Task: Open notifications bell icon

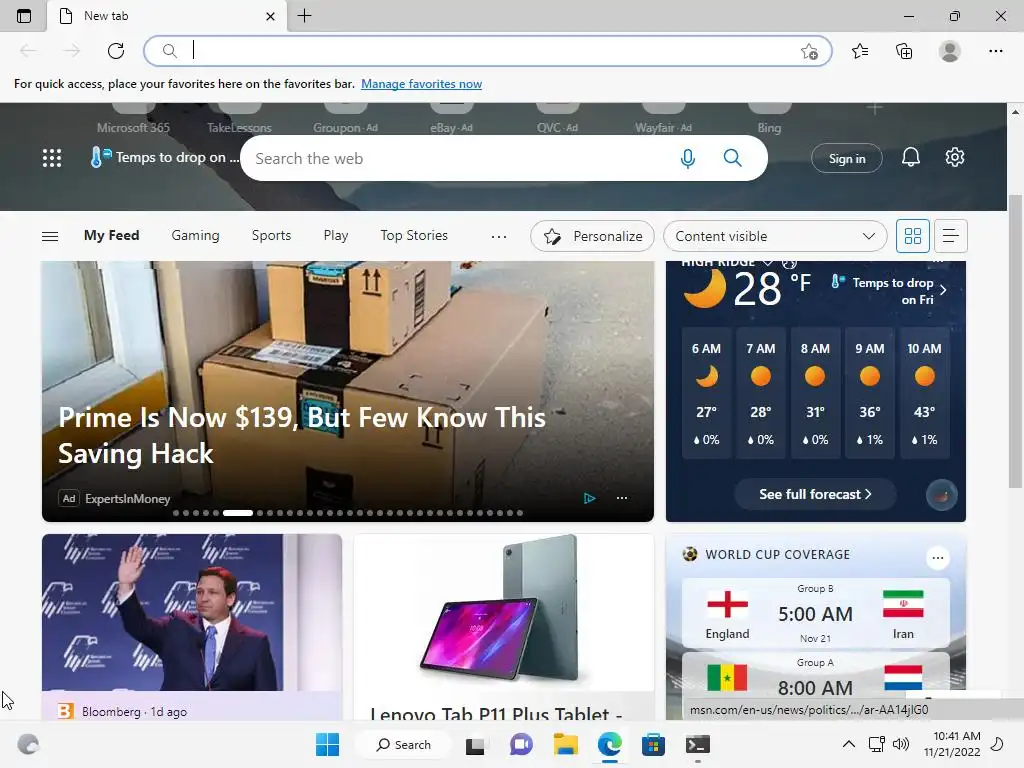Action: click(911, 157)
